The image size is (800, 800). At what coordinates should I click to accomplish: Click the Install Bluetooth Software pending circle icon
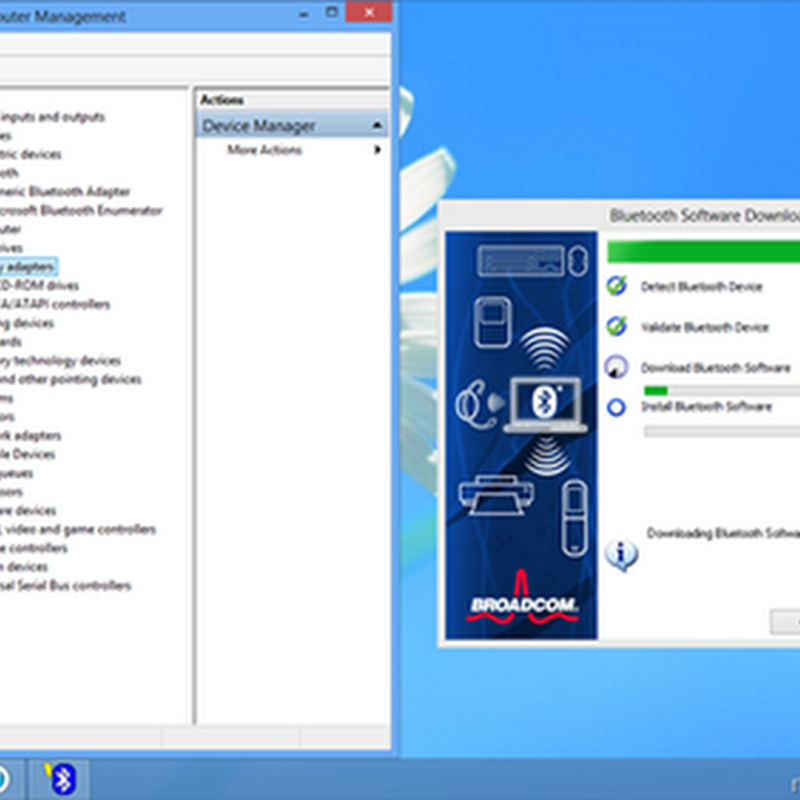pyautogui.click(x=616, y=407)
